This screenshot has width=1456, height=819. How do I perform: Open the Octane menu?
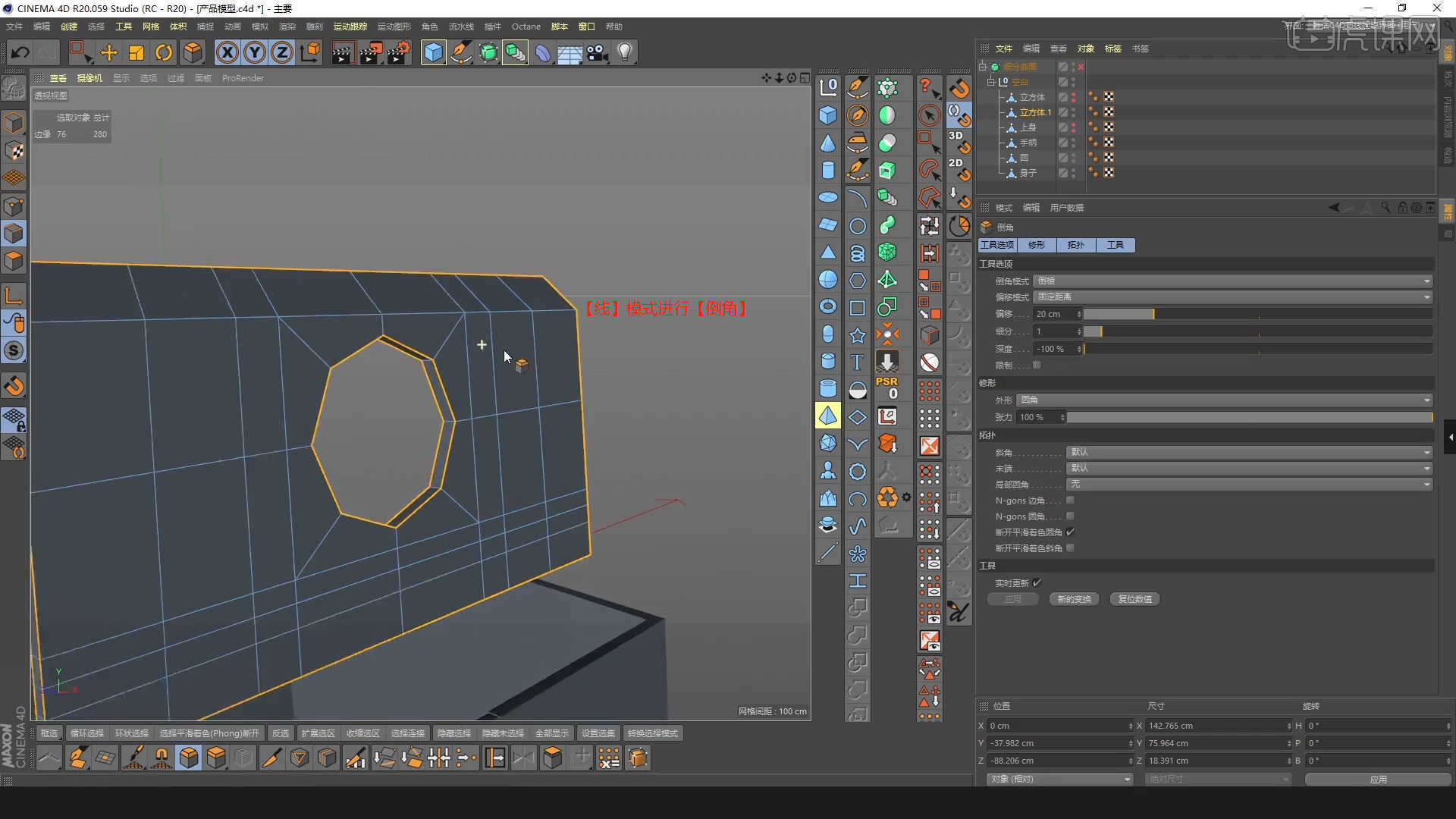(x=526, y=26)
